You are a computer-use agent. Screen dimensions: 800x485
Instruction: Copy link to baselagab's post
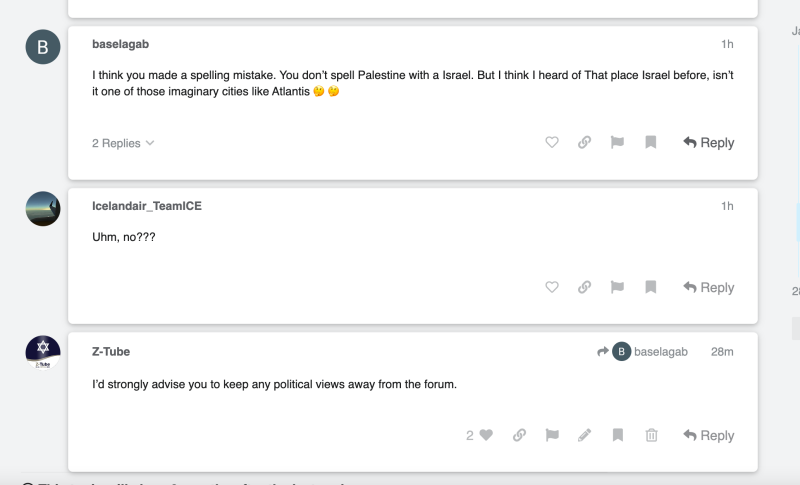click(x=584, y=142)
